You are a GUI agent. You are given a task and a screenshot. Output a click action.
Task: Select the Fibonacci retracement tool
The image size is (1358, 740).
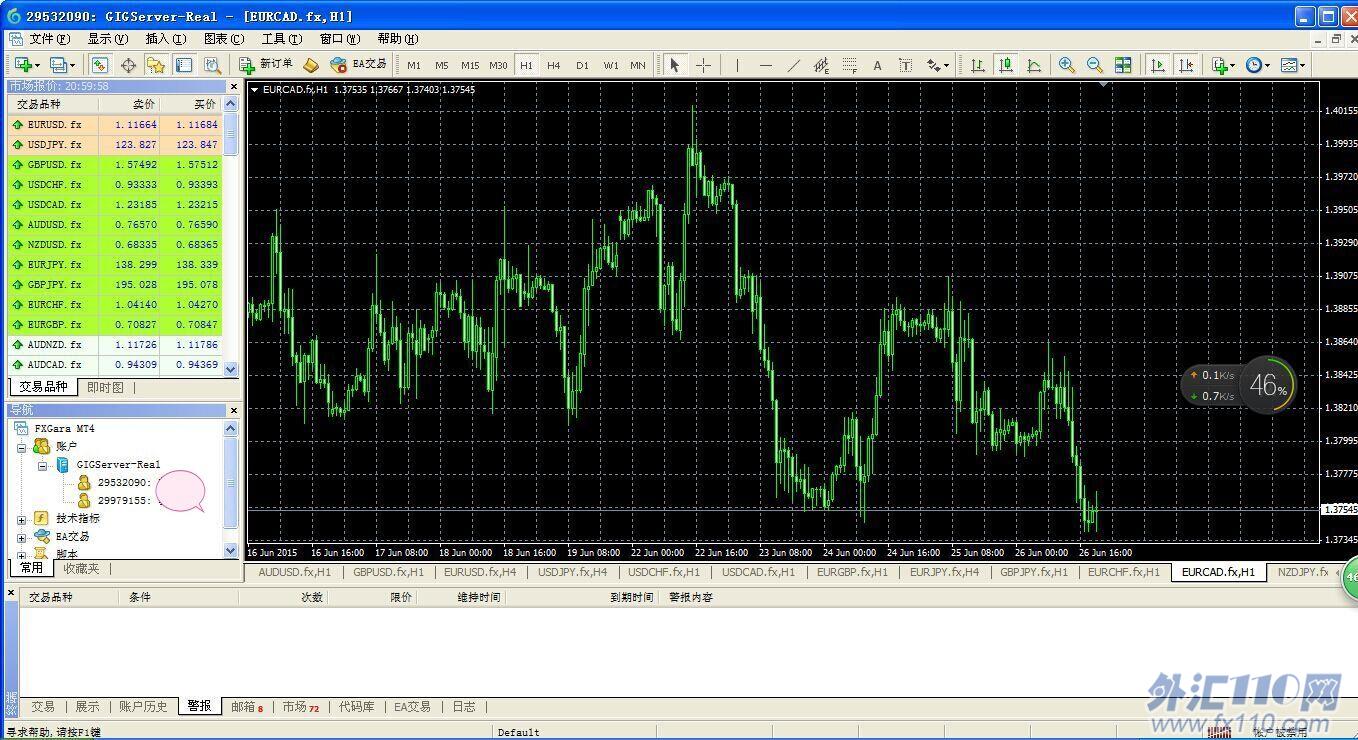[x=849, y=65]
